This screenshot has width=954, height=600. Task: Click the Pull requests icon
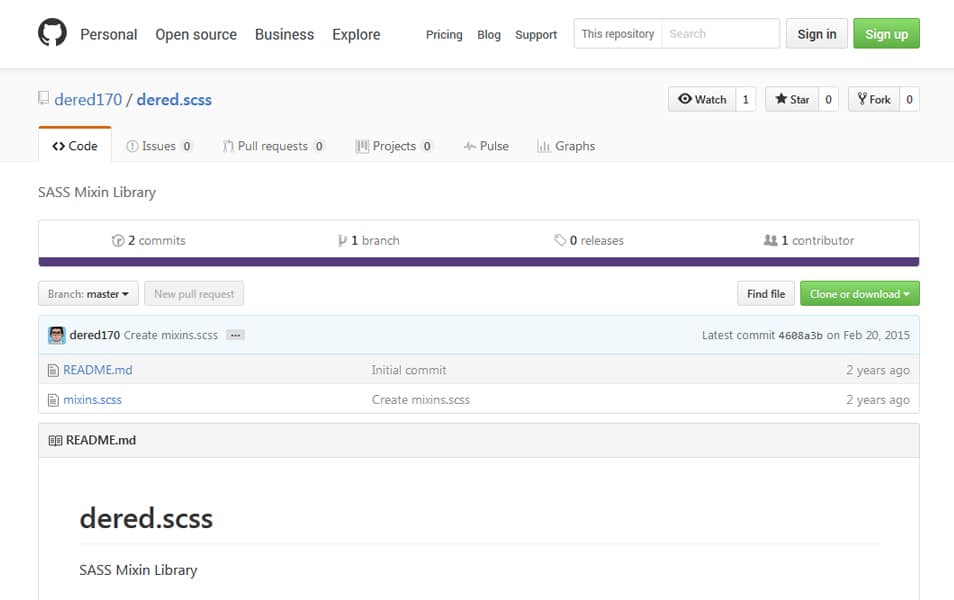click(228, 146)
